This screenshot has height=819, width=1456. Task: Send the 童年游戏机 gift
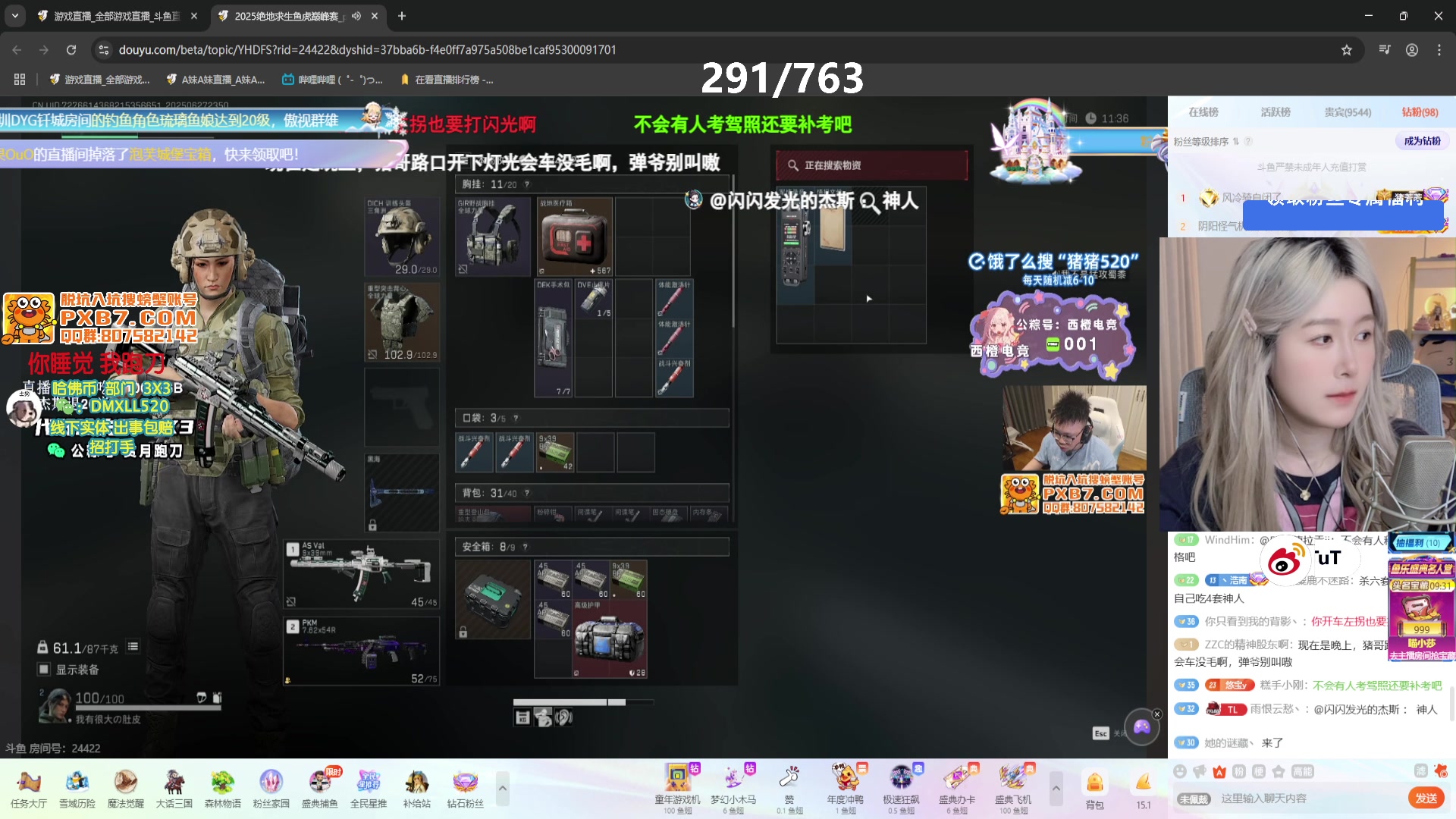(678, 789)
